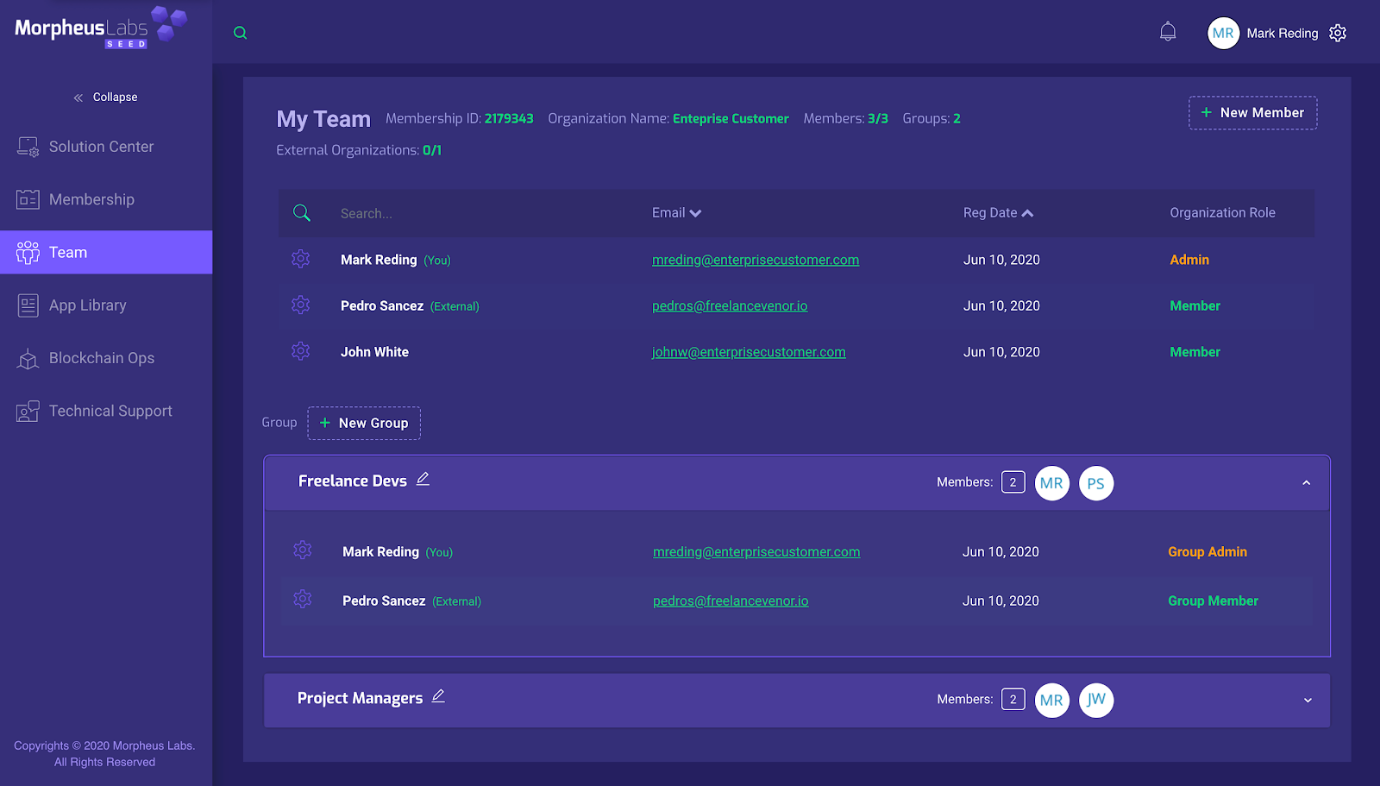Viewport: 1380px width, 786px height.
Task: Open the search magnifier in the top bar
Action: click(240, 32)
